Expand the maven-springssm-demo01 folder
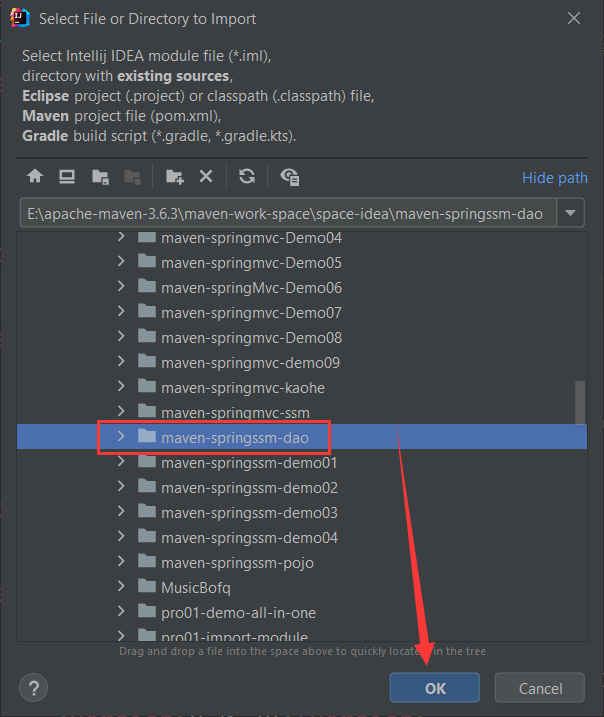 point(121,461)
